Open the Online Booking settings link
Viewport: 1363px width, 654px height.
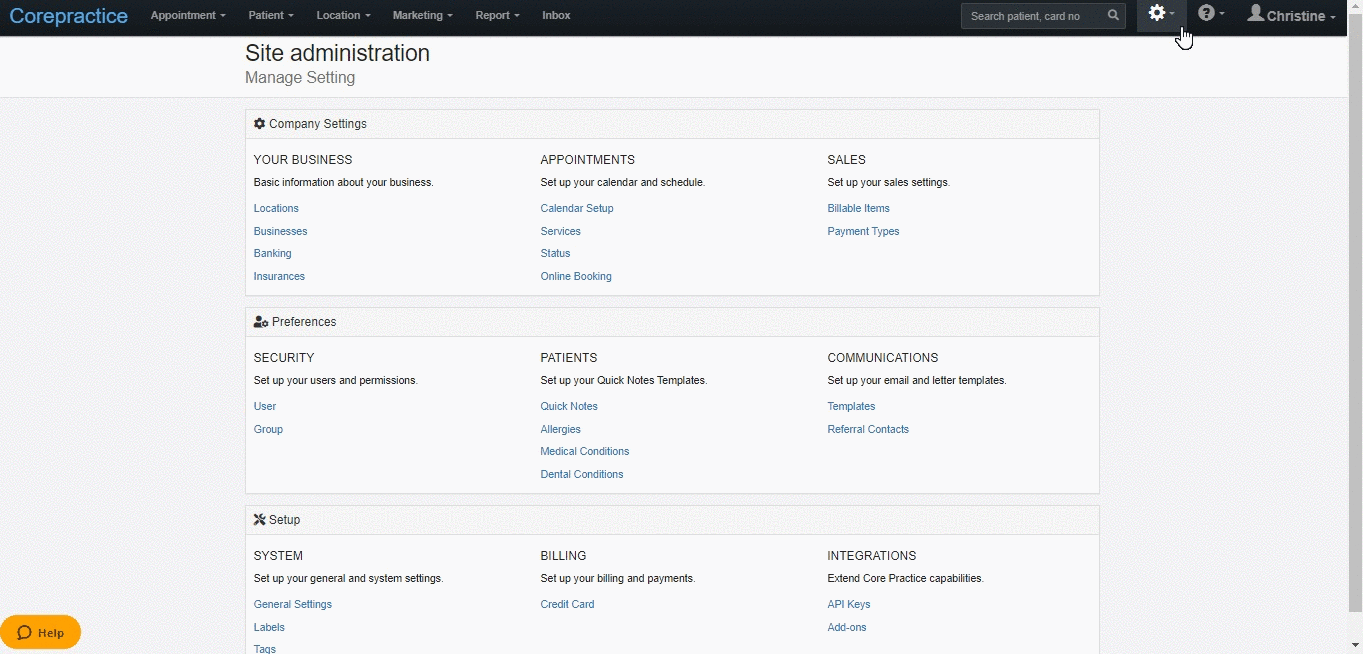[576, 277]
